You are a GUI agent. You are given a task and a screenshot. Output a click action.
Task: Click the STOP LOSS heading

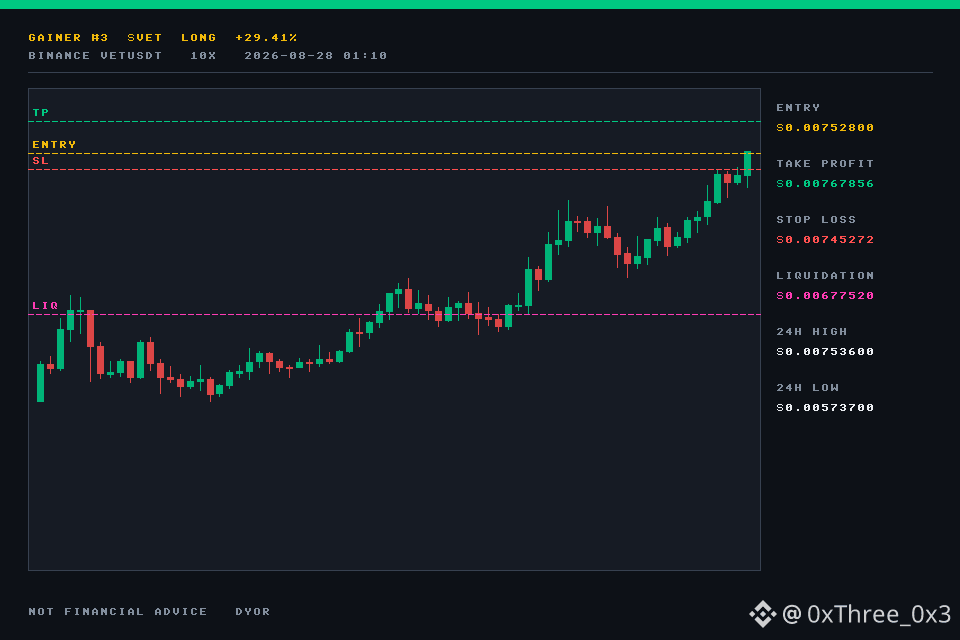[816, 219]
